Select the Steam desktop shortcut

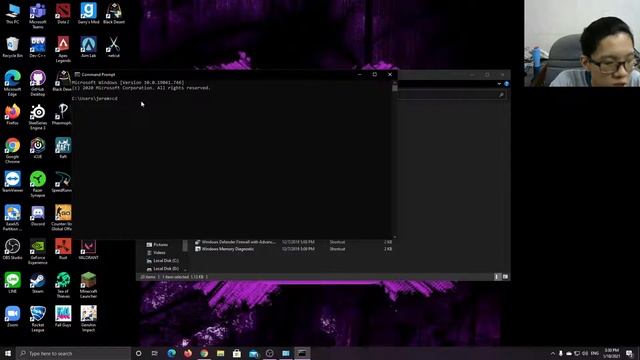(38, 283)
